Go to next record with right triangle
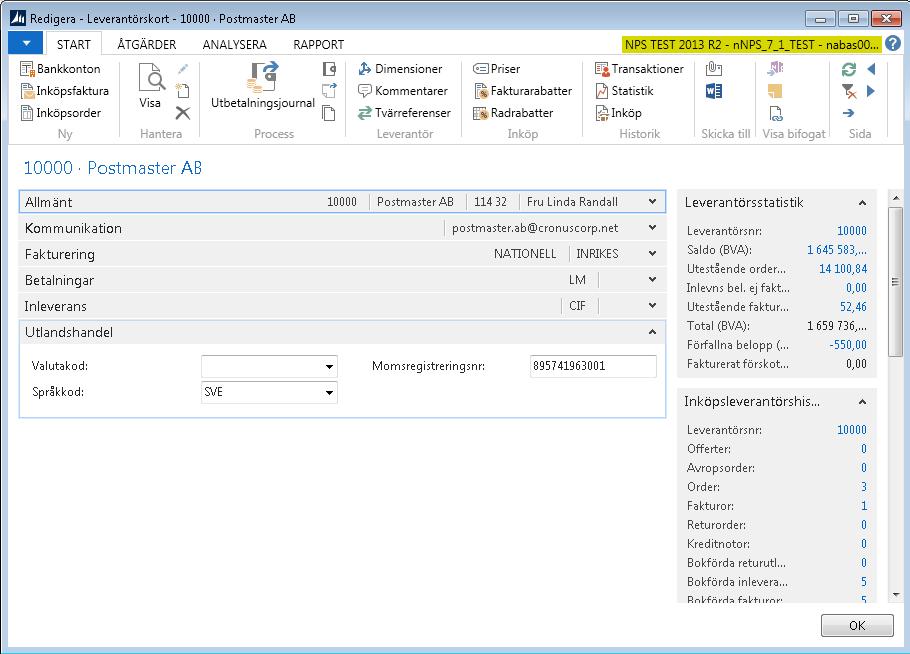The height and width of the screenshot is (654, 910). pyautogui.click(x=871, y=91)
